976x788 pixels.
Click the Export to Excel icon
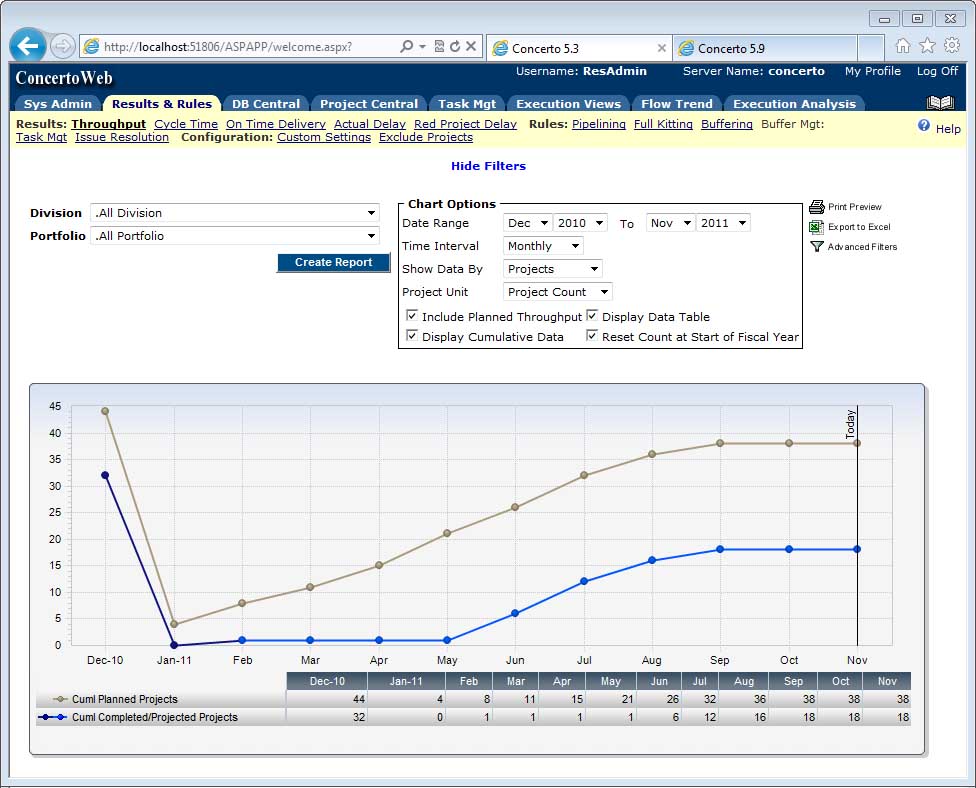coord(816,227)
